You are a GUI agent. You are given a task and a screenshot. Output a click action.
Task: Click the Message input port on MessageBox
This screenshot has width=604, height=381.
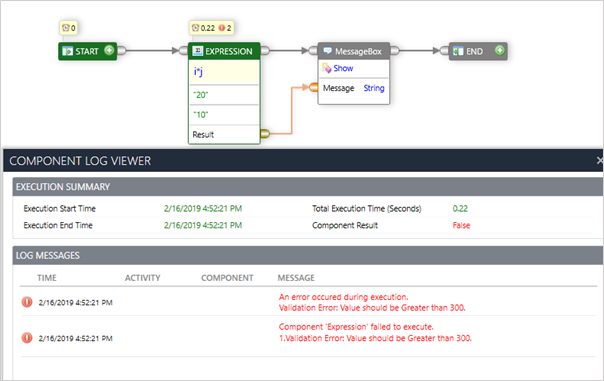[x=314, y=87]
